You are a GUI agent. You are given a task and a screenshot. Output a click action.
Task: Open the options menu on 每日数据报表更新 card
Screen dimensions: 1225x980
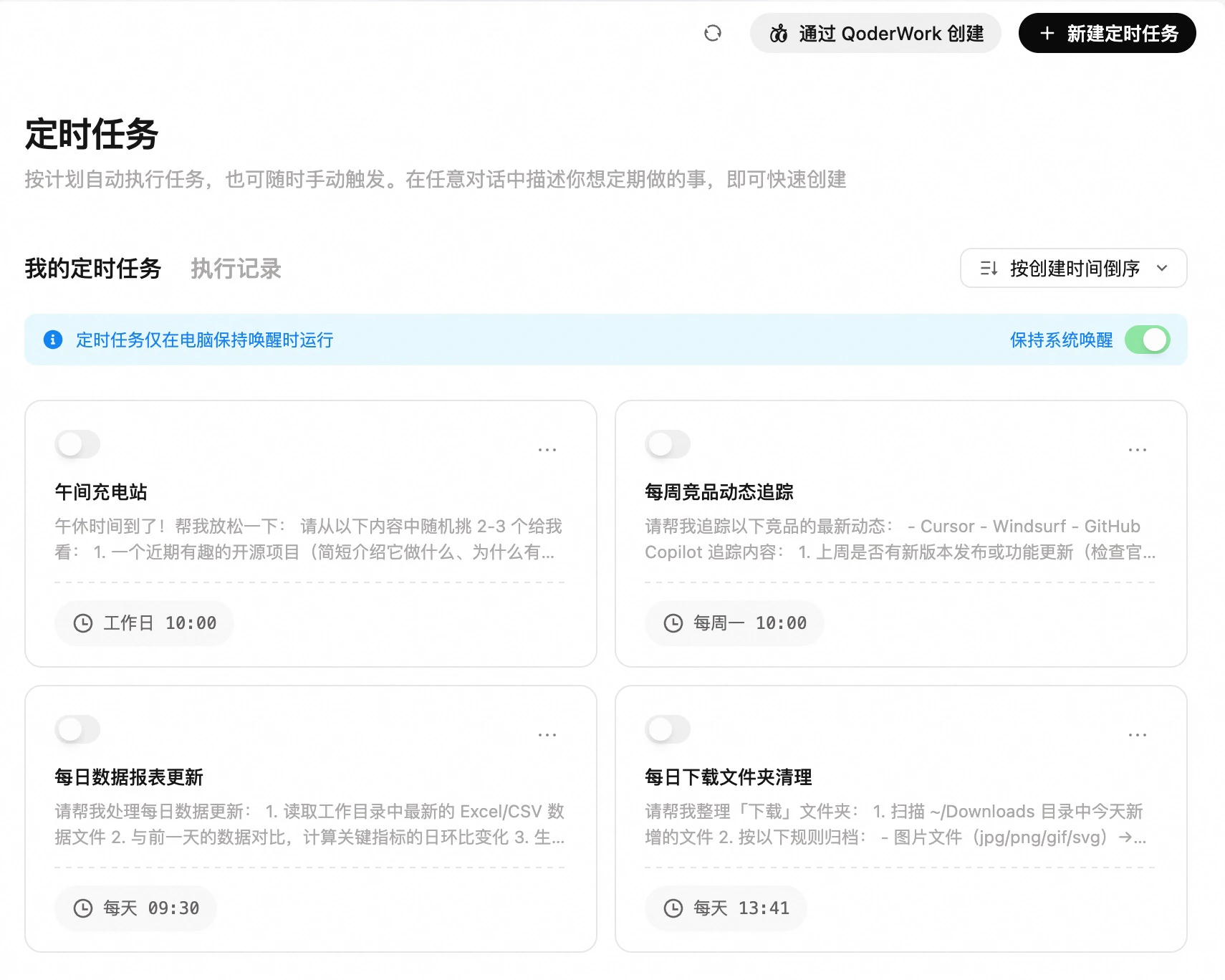pyautogui.click(x=547, y=734)
